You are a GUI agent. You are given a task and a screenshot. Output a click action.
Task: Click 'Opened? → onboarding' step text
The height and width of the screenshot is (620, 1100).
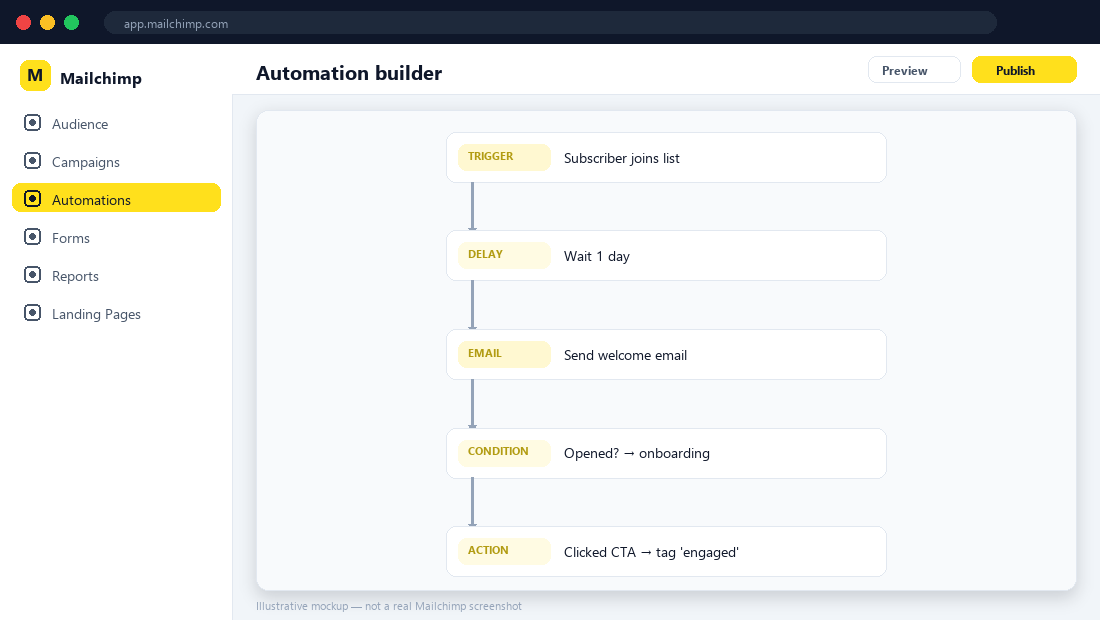click(637, 454)
